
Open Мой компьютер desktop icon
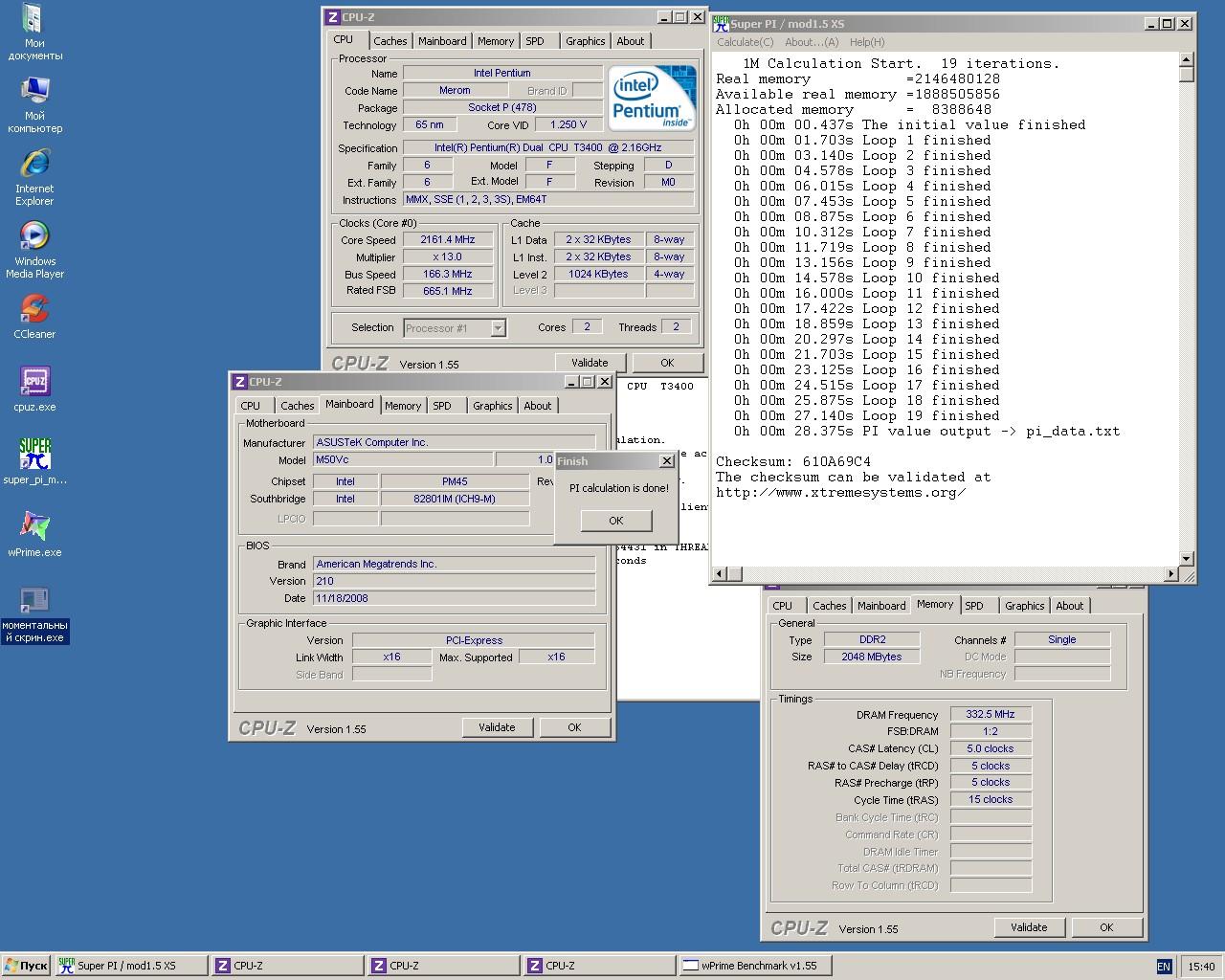coord(34,105)
